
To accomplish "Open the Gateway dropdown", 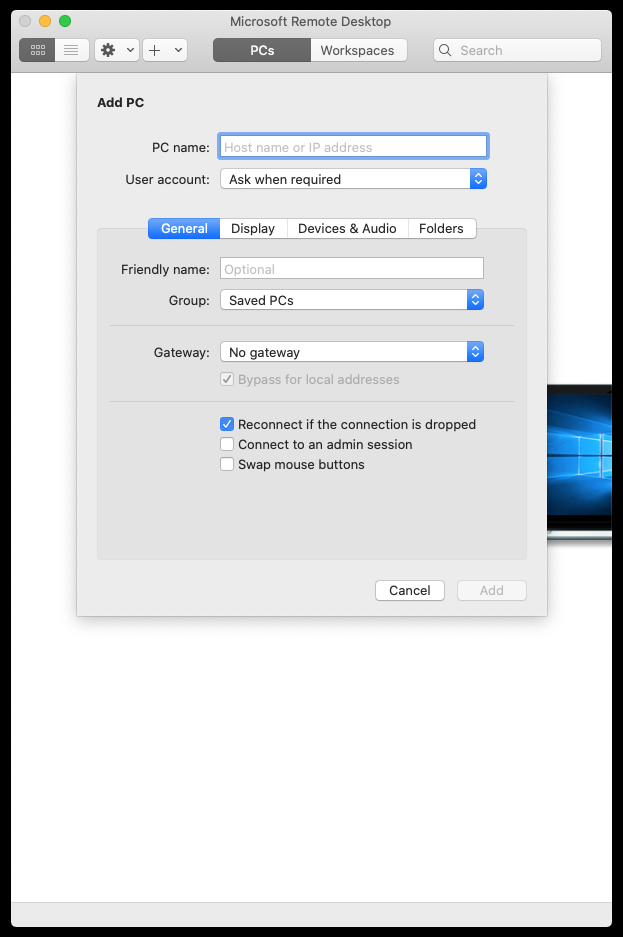I will click(x=352, y=352).
